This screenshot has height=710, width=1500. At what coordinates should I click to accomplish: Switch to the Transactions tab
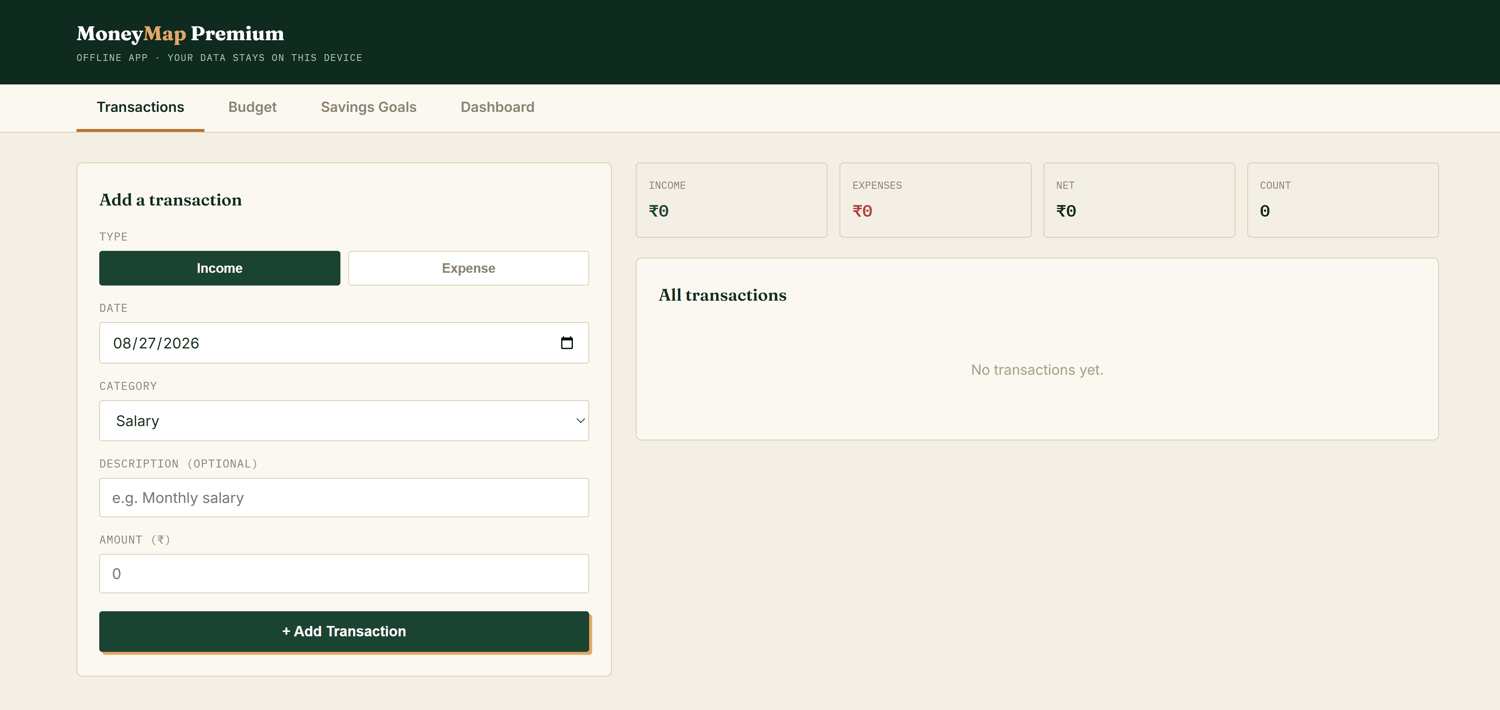pyautogui.click(x=140, y=107)
